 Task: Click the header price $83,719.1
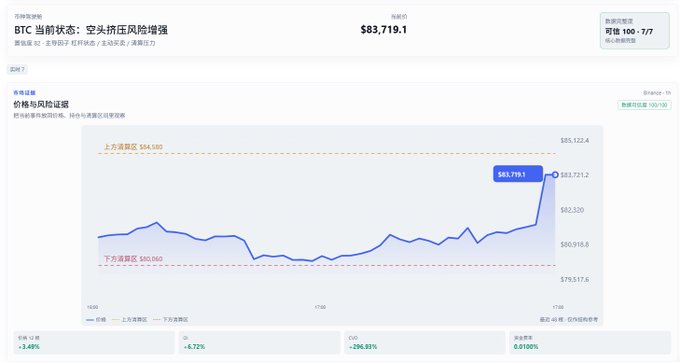point(384,29)
